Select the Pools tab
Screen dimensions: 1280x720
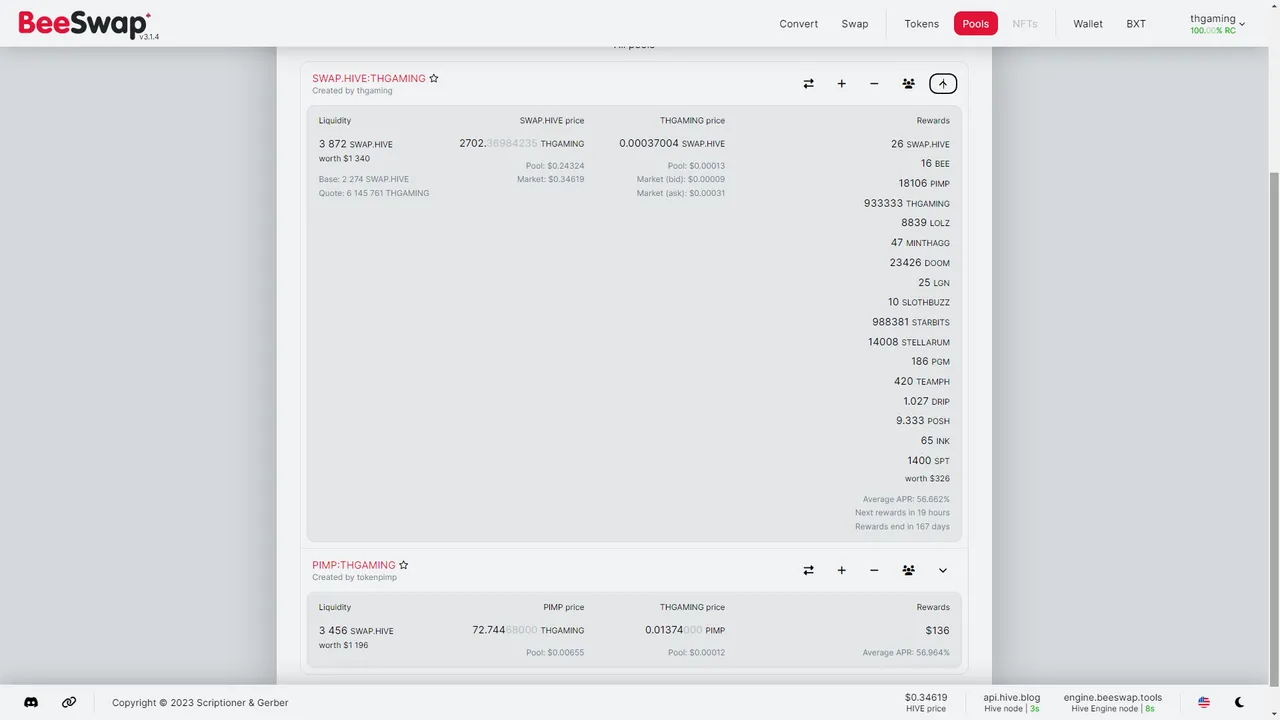pyautogui.click(x=976, y=24)
